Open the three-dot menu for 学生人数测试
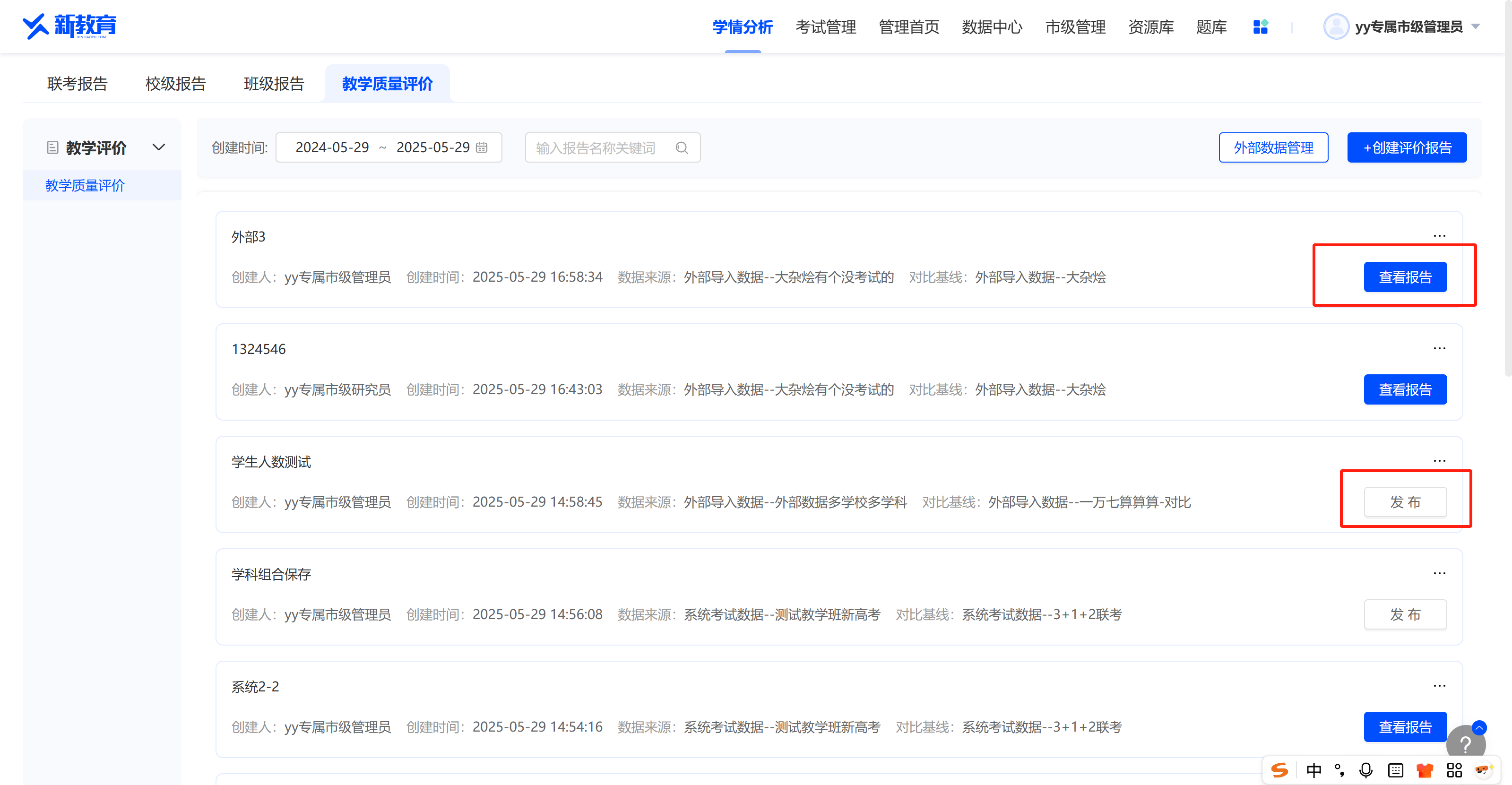This screenshot has width=1512, height=785. tap(1439, 461)
